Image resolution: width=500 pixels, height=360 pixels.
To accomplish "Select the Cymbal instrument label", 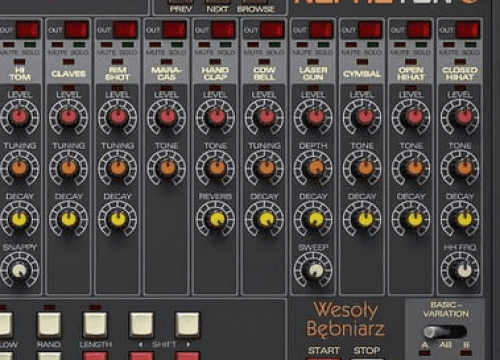I will click(x=362, y=74).
